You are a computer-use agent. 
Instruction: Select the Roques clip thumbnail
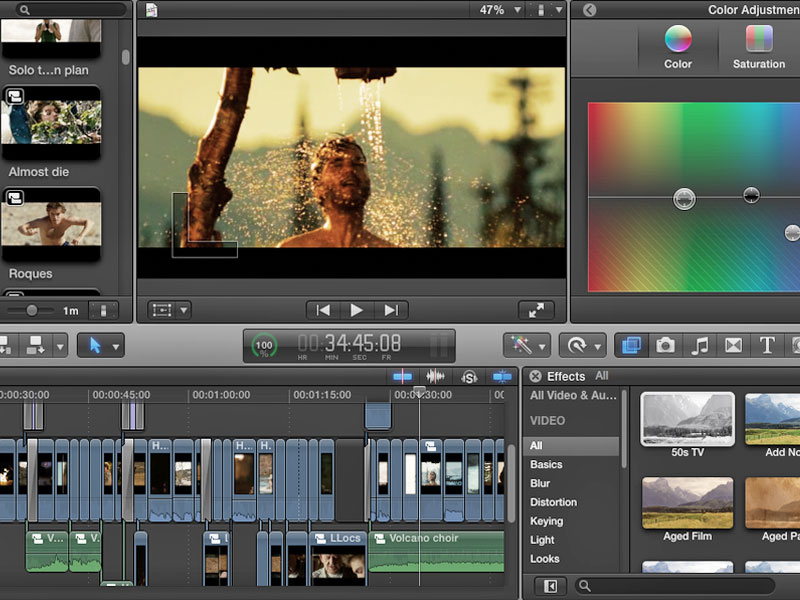[x=51, y=224]
